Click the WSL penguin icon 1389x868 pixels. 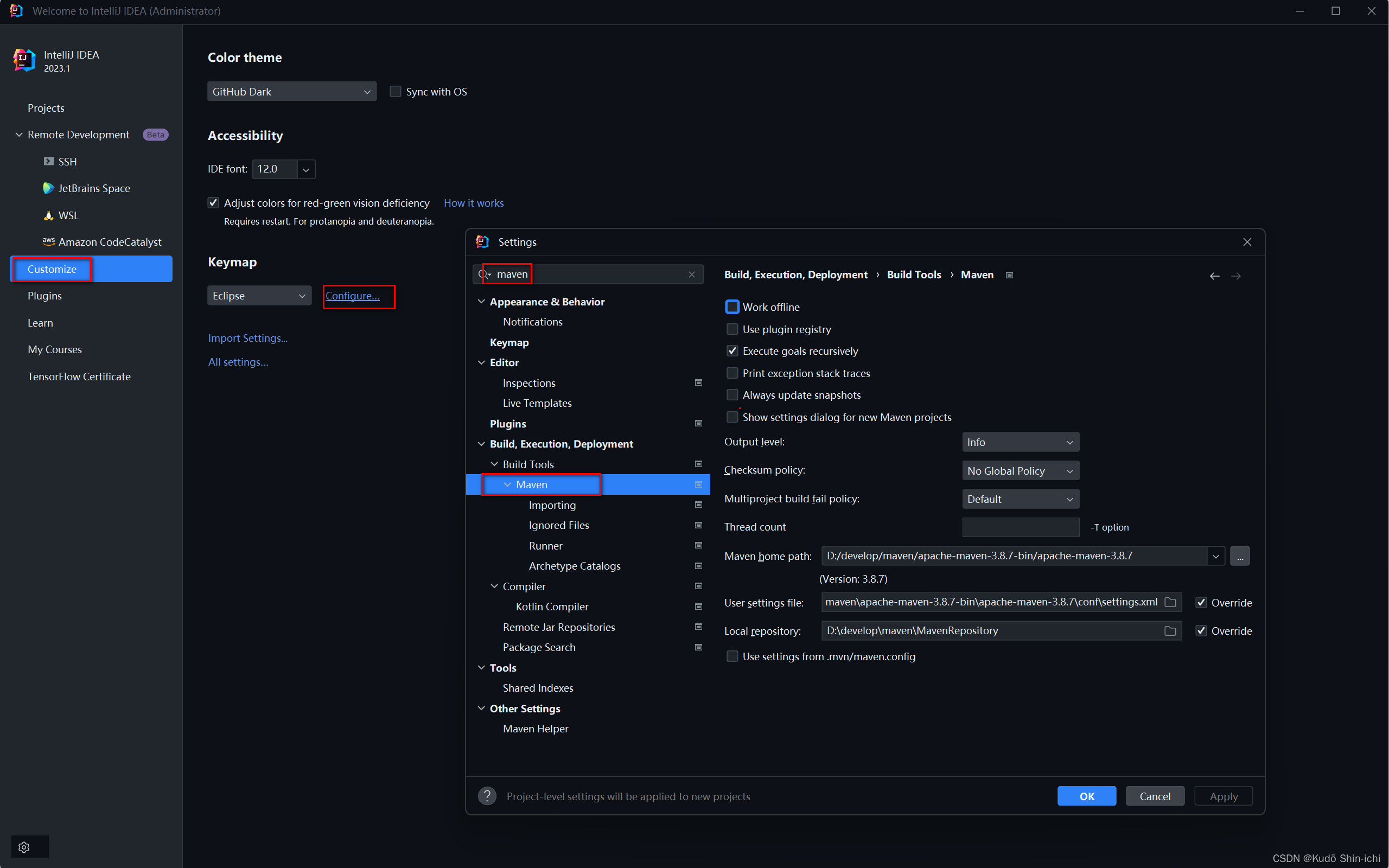click(x=49, y=215)
